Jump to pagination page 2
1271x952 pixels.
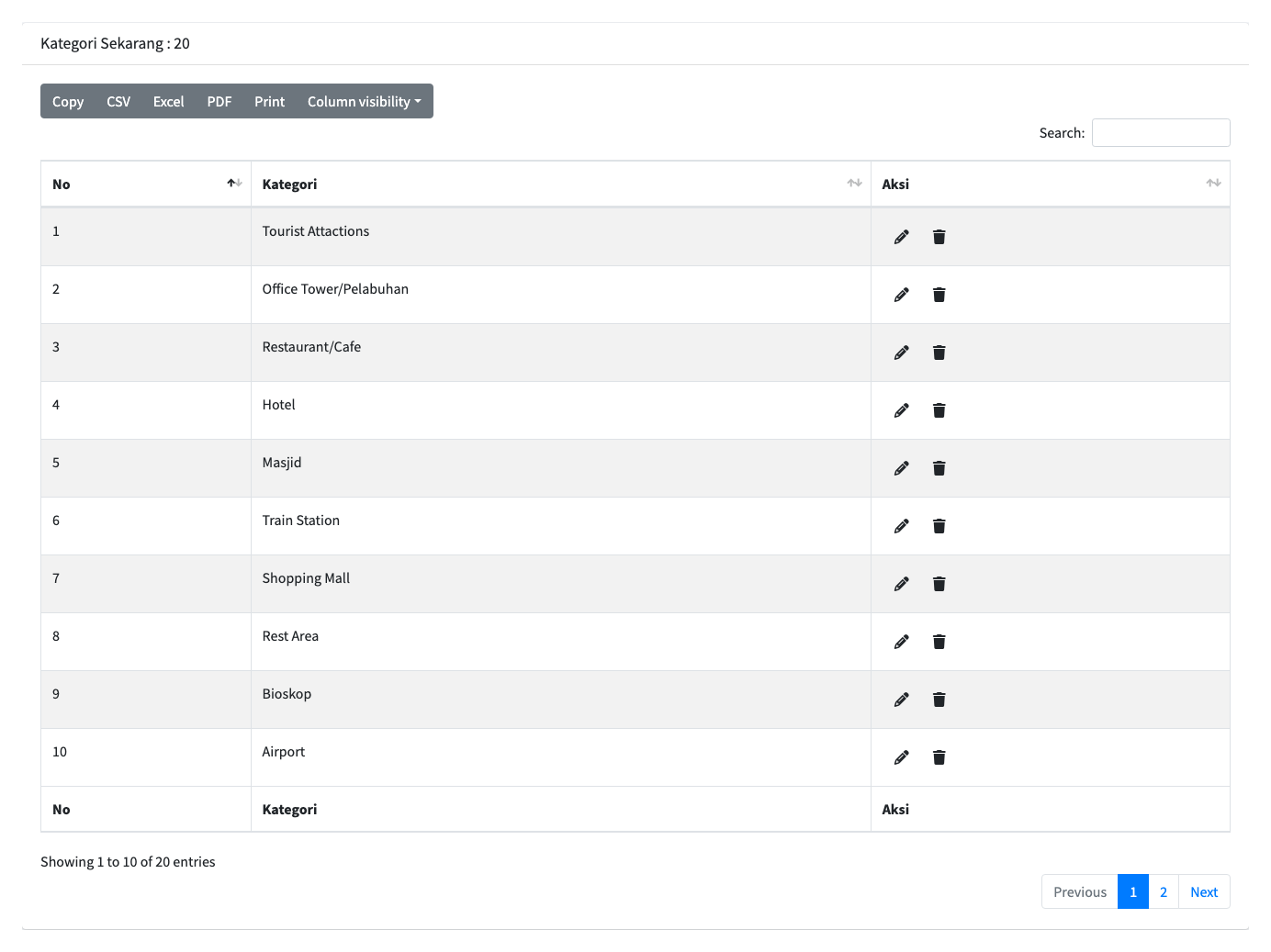(x=1164, y=891)
